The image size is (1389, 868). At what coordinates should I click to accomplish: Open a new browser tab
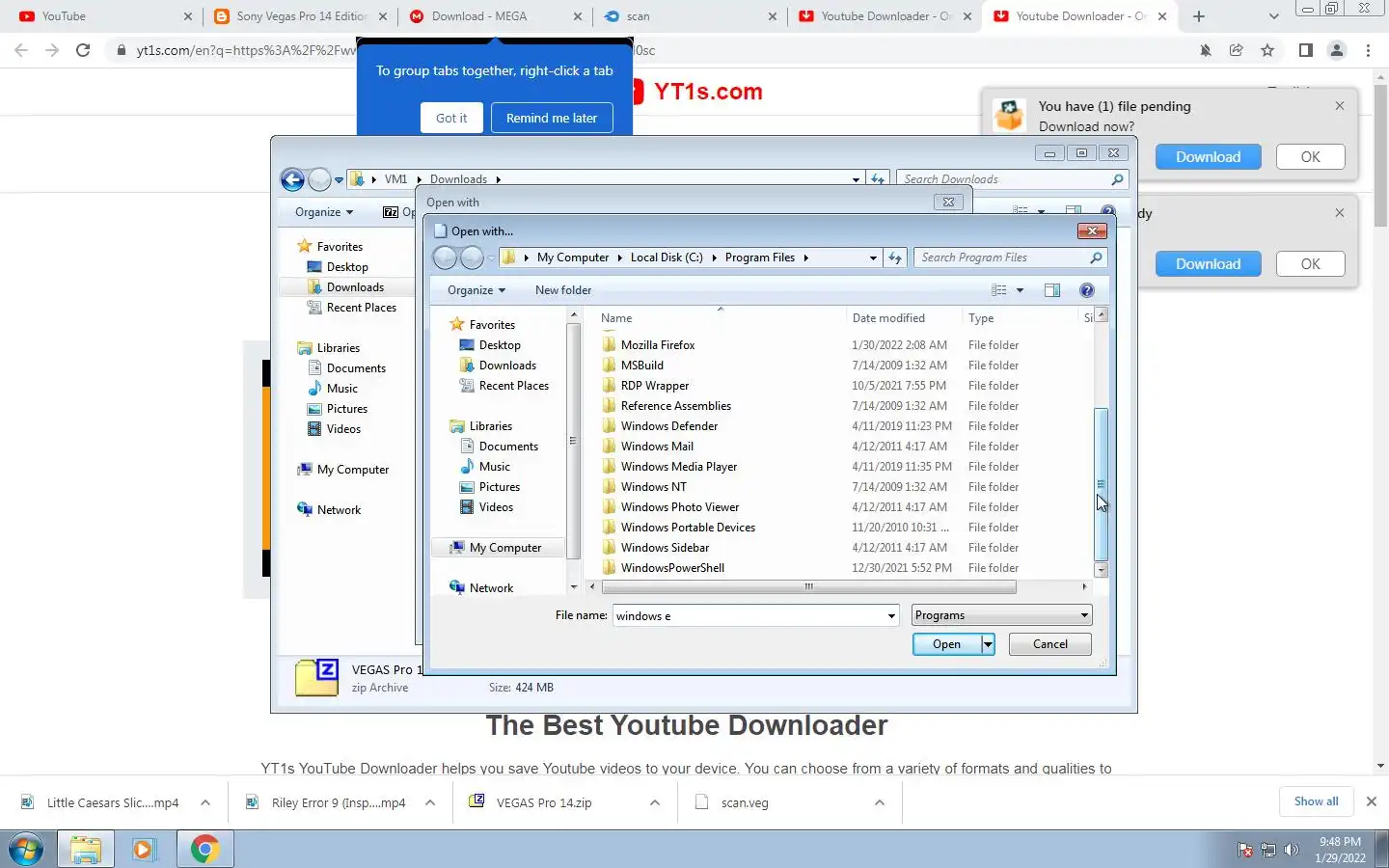coord(1199,16)
